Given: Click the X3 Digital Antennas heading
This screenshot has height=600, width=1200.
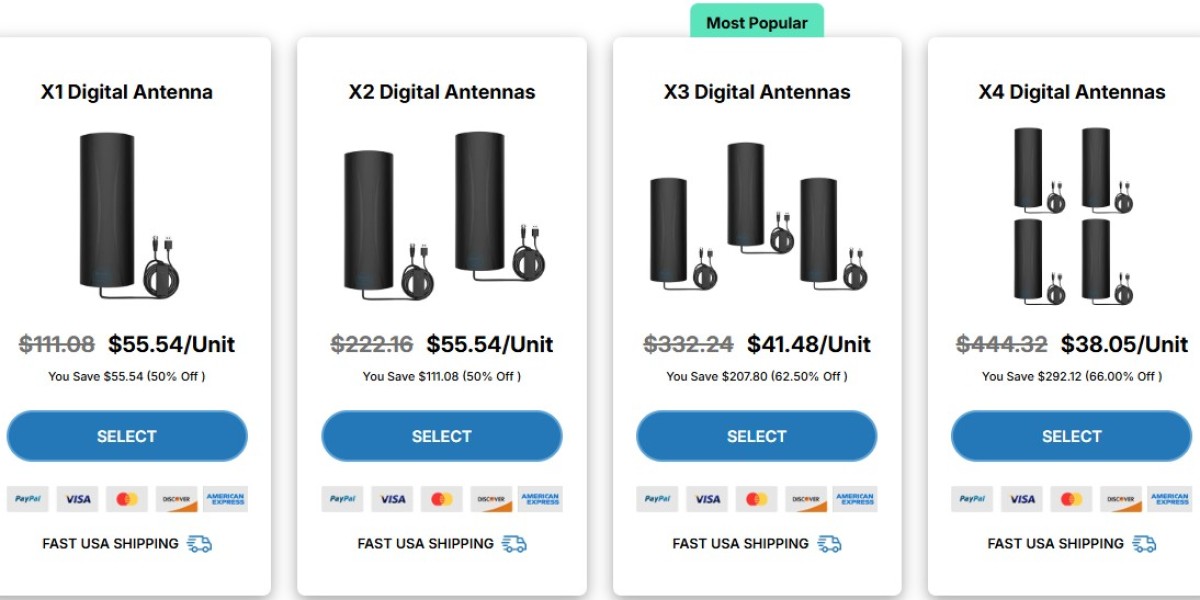Looking at the screenshot, I should click(x=756, y=92).
